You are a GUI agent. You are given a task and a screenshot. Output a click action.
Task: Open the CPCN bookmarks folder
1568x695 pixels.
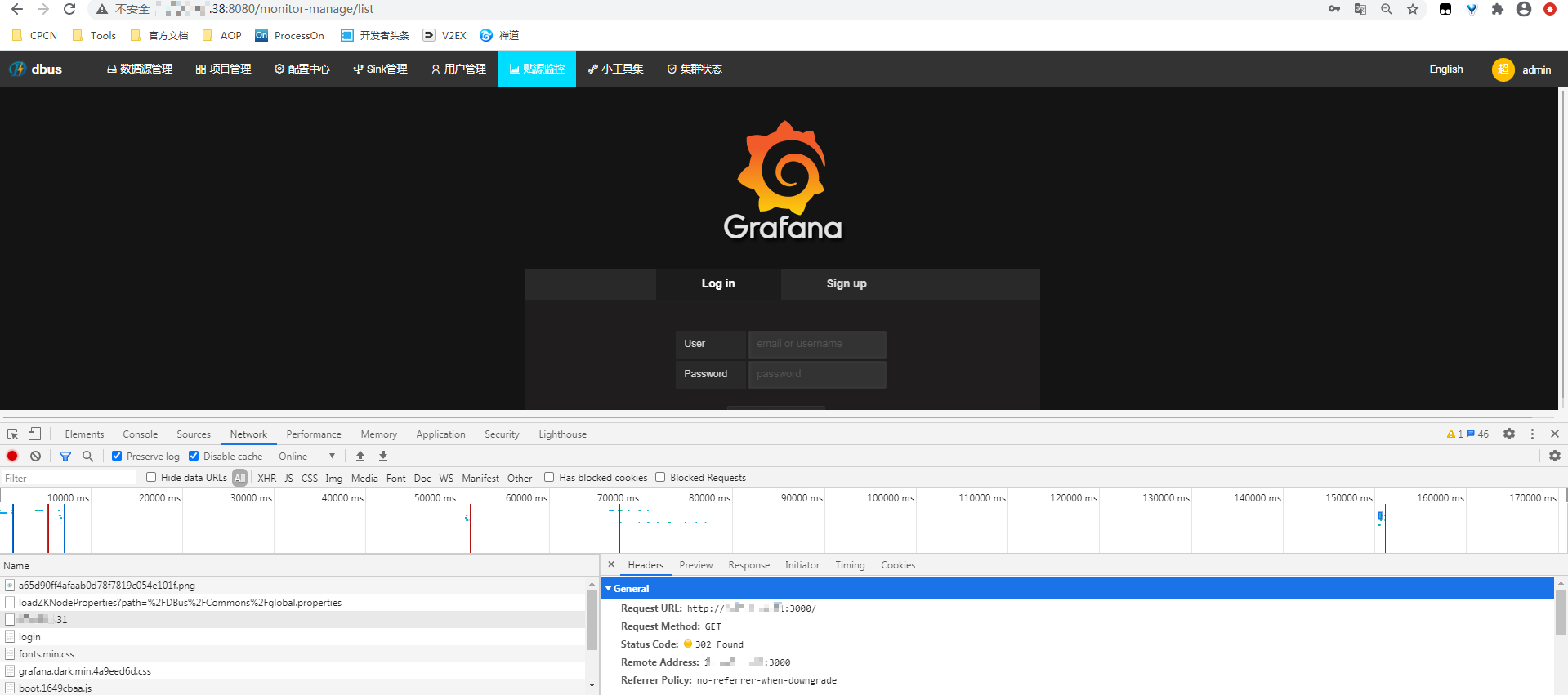(34, 35)
